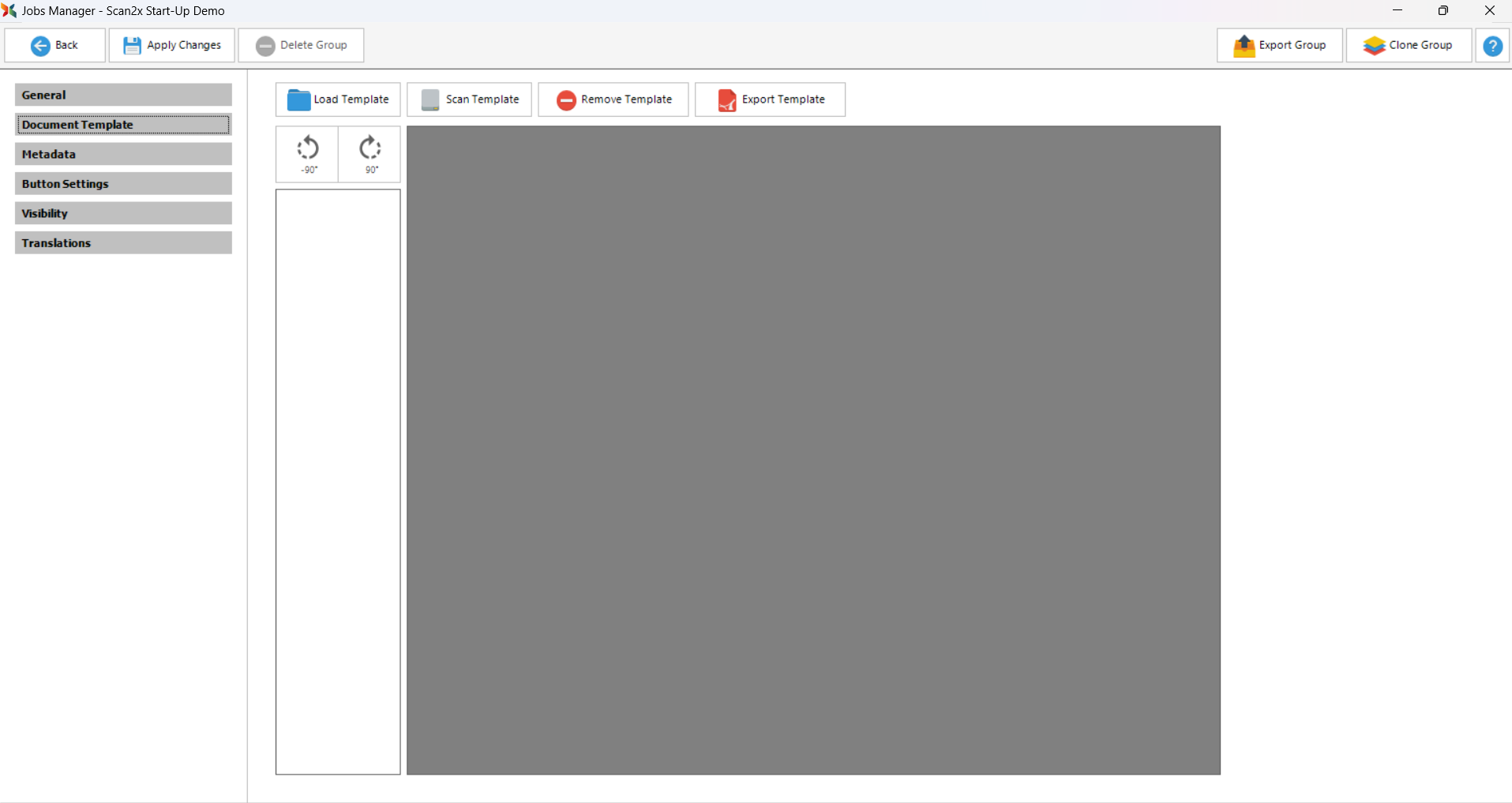Rotate template -90 degrees counterclockwise
The height and width of the screenshot is (803, 1512).
[x=307, y=154]
